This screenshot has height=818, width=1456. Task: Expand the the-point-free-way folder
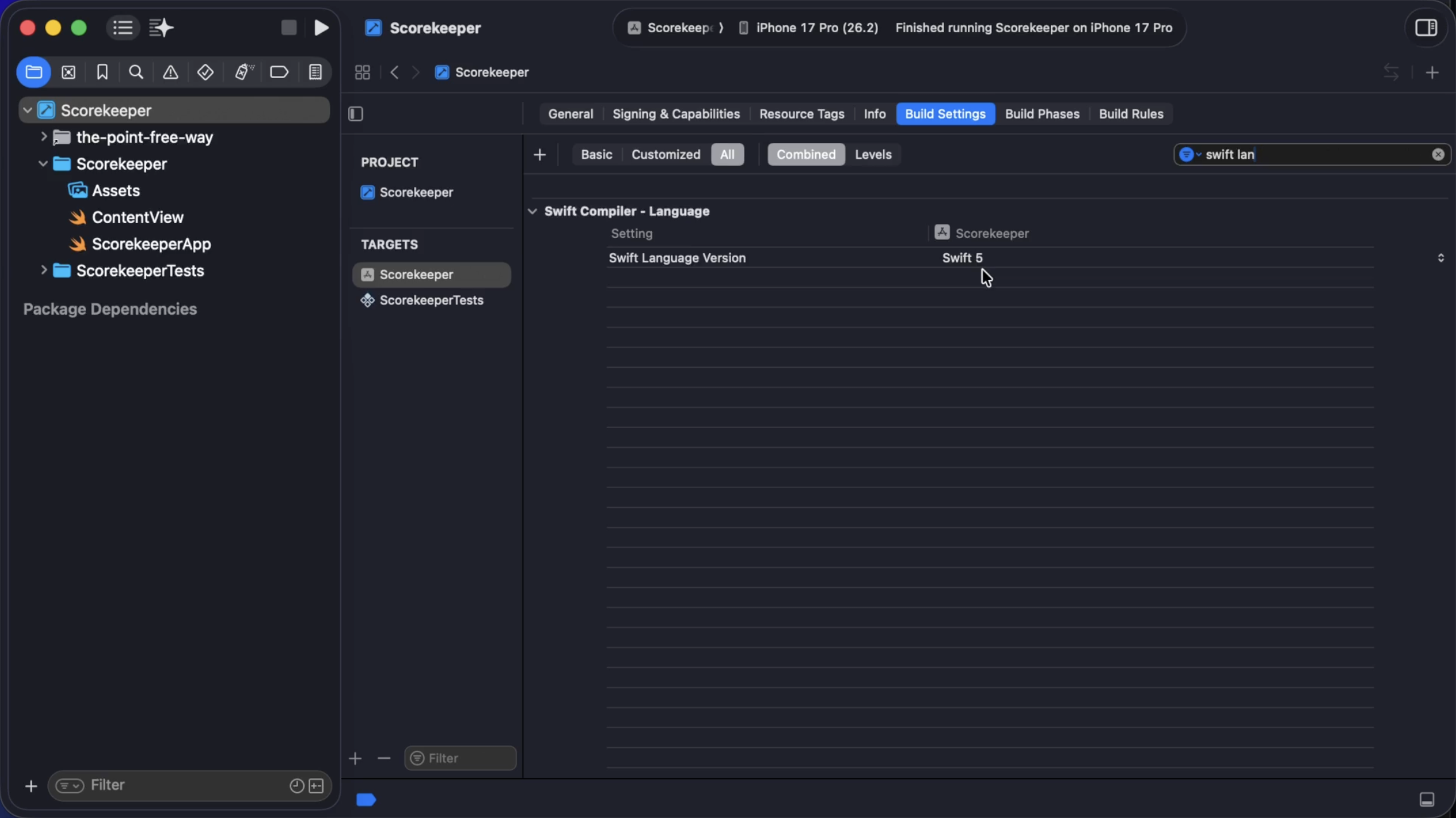click(x=44, y=137)
